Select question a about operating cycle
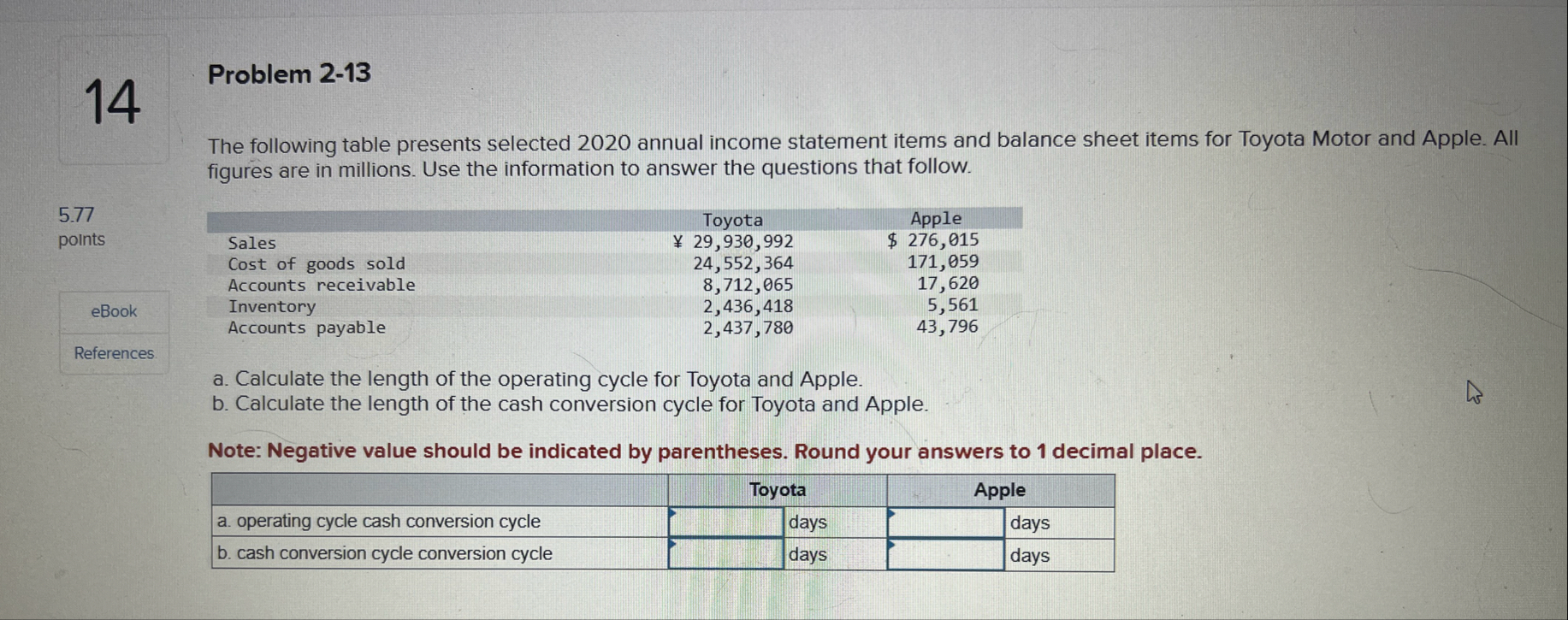 coord(537,379)
